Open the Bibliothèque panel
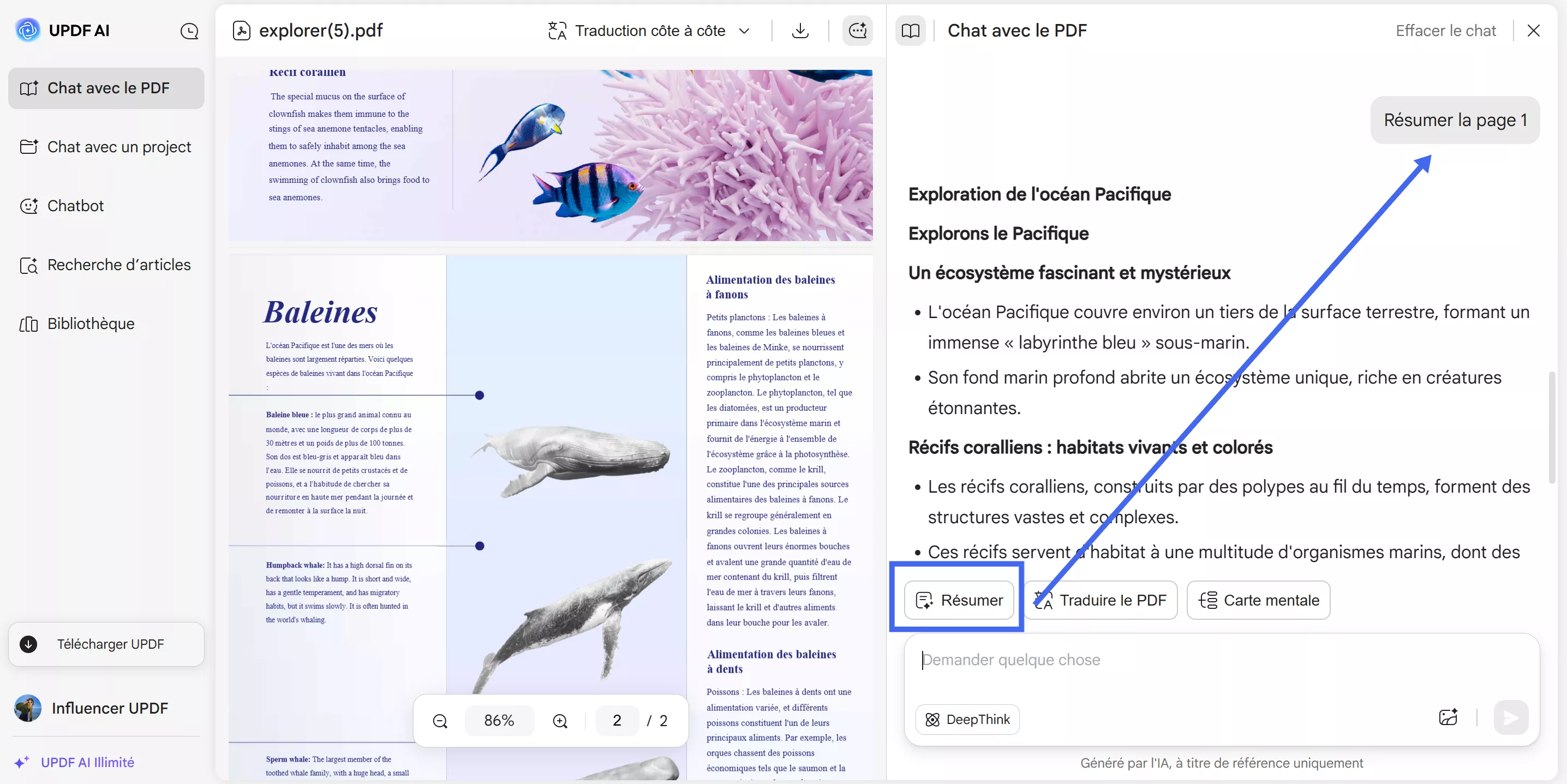Screen dimensions: 1567x784 29,324
